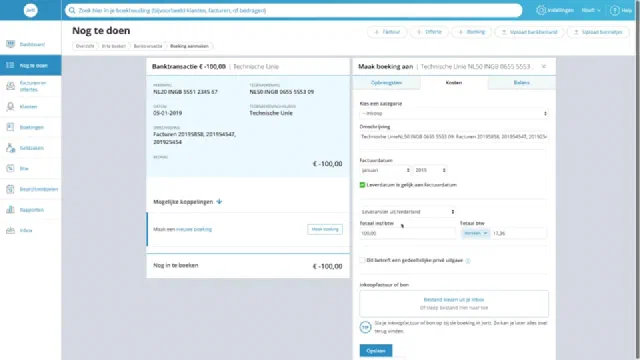Expand Mogelijke koppelingen arrow

coord(219,202)
